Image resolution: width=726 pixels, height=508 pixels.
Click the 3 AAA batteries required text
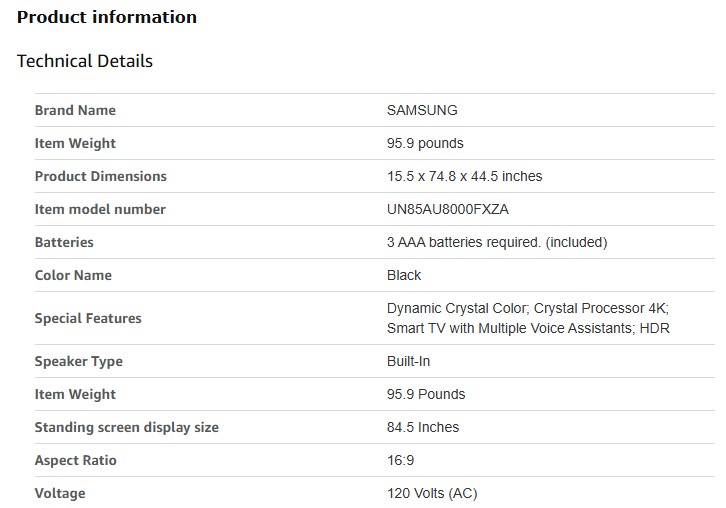click(497, 242)
